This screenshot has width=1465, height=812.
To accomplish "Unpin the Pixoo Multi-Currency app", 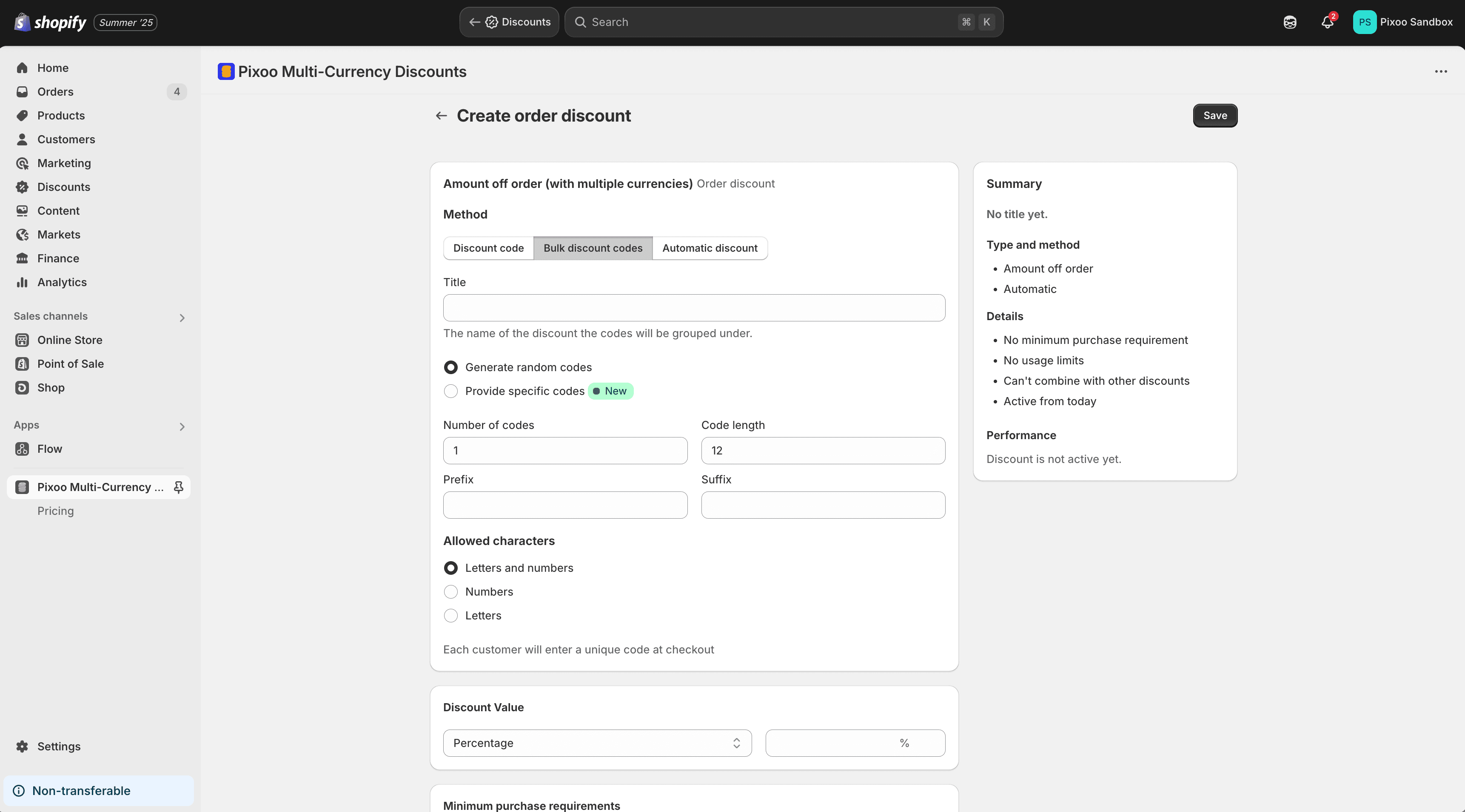I will [x=179, y=488].
